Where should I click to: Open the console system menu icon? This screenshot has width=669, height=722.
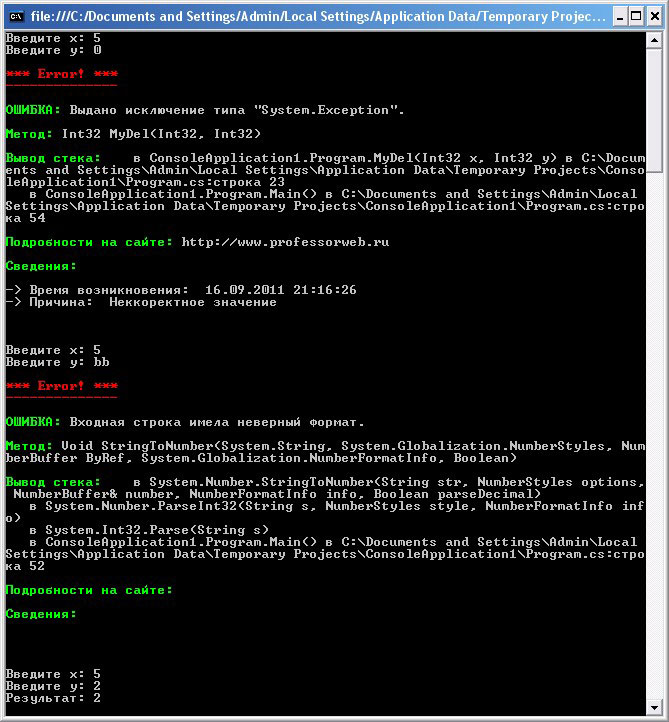point(16,17)
